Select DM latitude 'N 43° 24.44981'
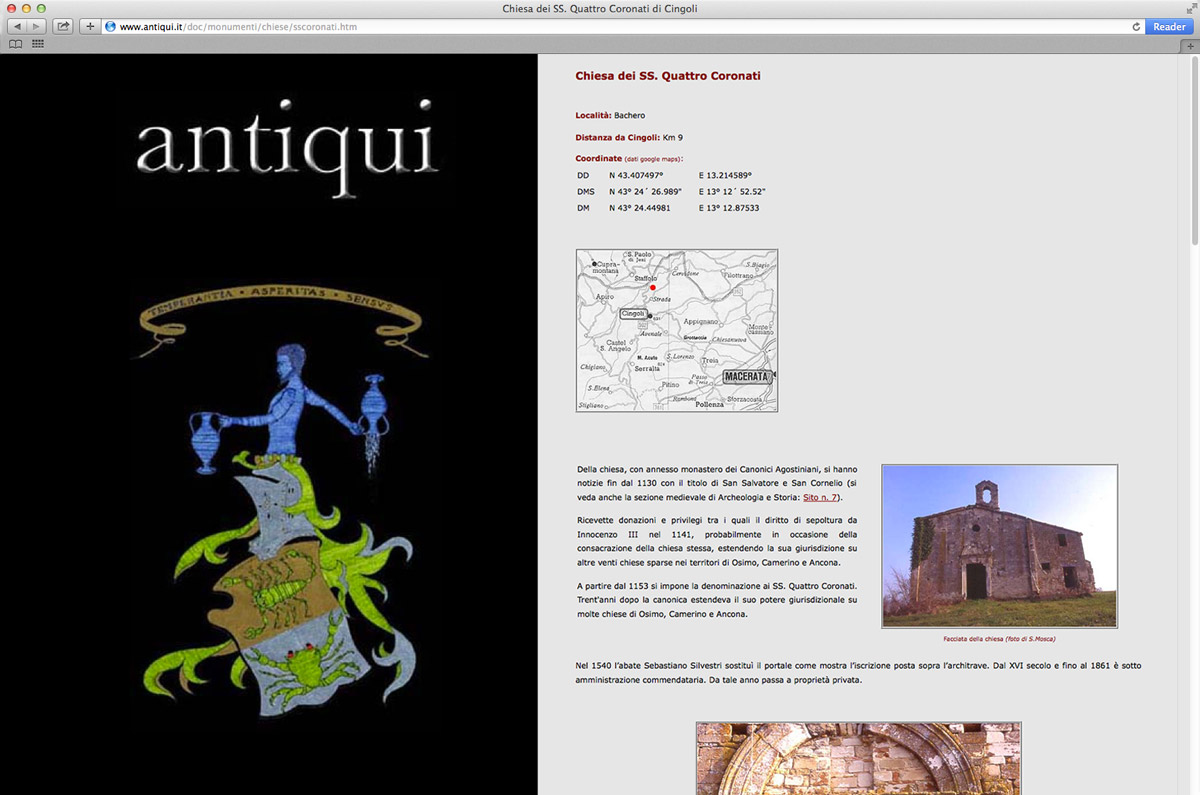 639,208
